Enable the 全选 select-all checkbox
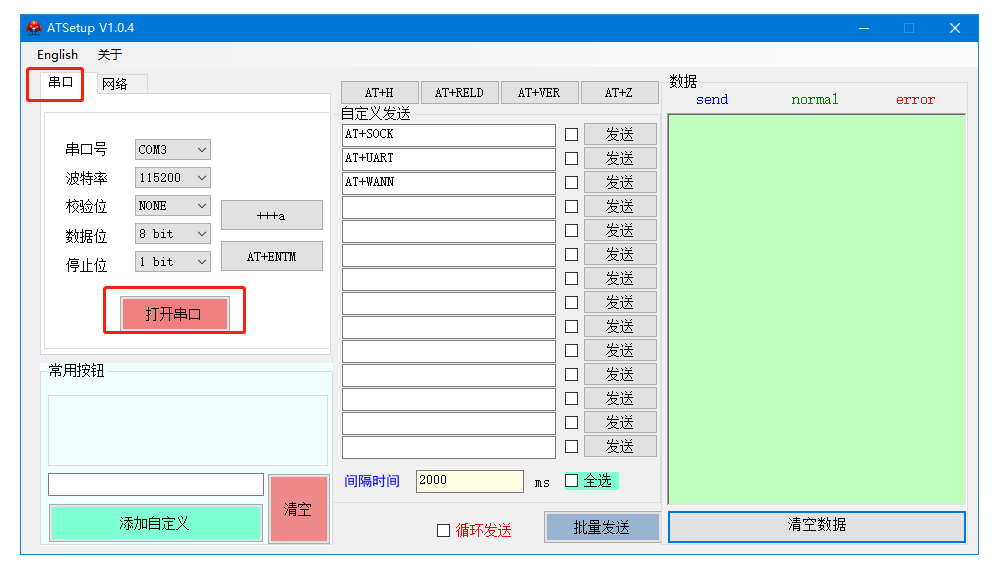 pyautogui.click(x=572, y=481)
